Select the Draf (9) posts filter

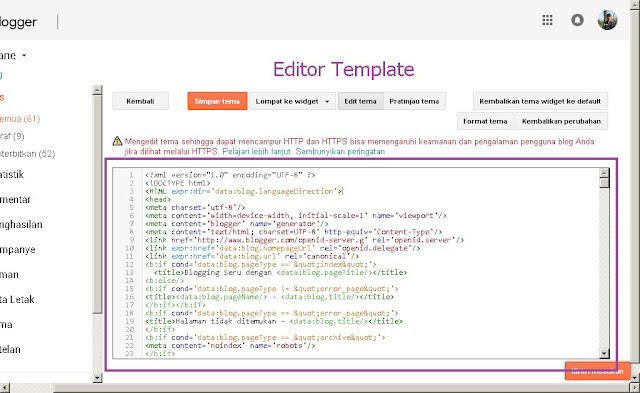[12, 136]
